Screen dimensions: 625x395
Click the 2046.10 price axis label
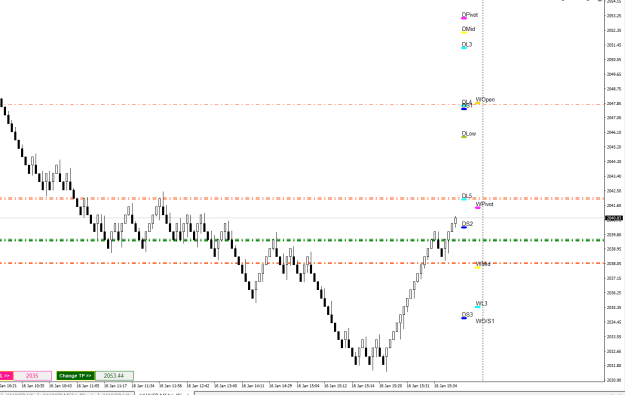coord(614,132)
